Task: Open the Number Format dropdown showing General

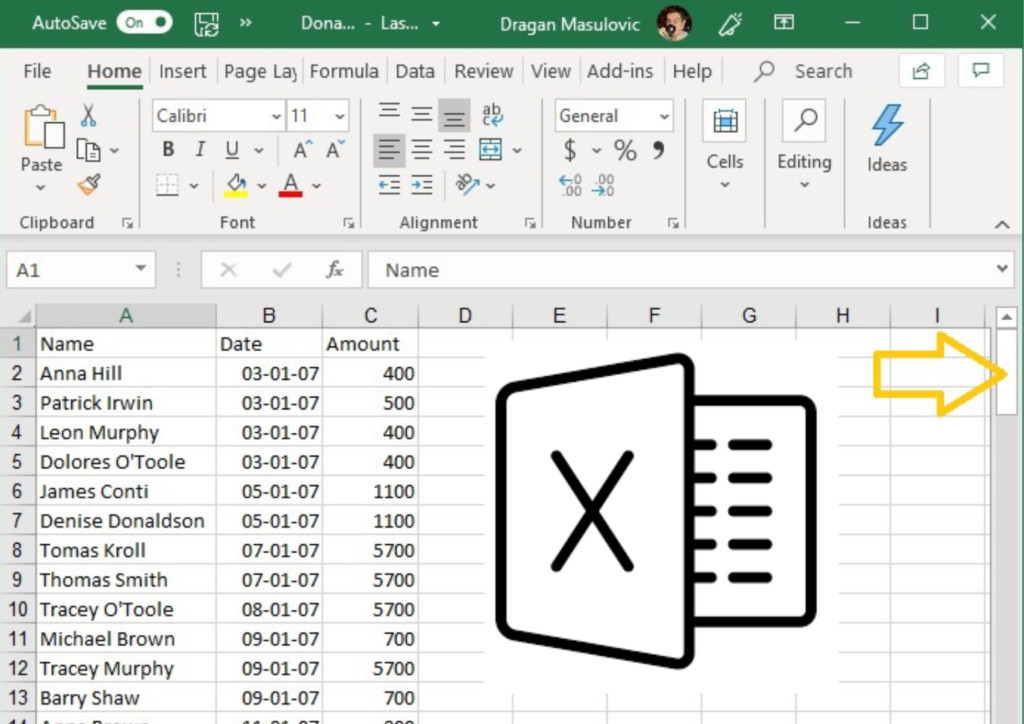Action: point(612,115)
